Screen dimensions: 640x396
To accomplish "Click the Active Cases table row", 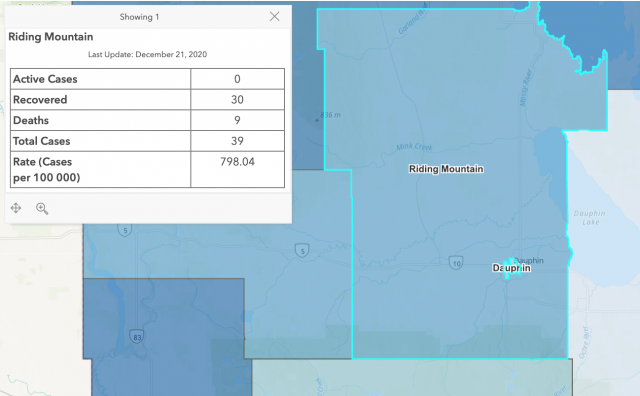I will coord(147,79).
